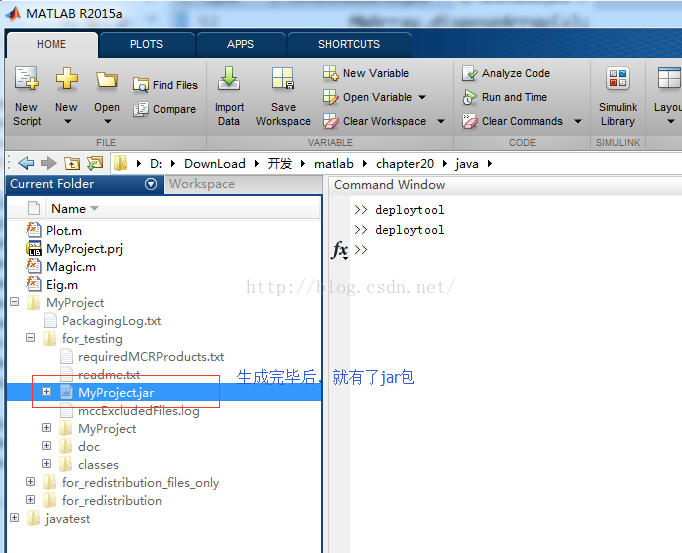Click the Clear Commands icon
This screenshot has height=553, width=682.
(470, 121)
